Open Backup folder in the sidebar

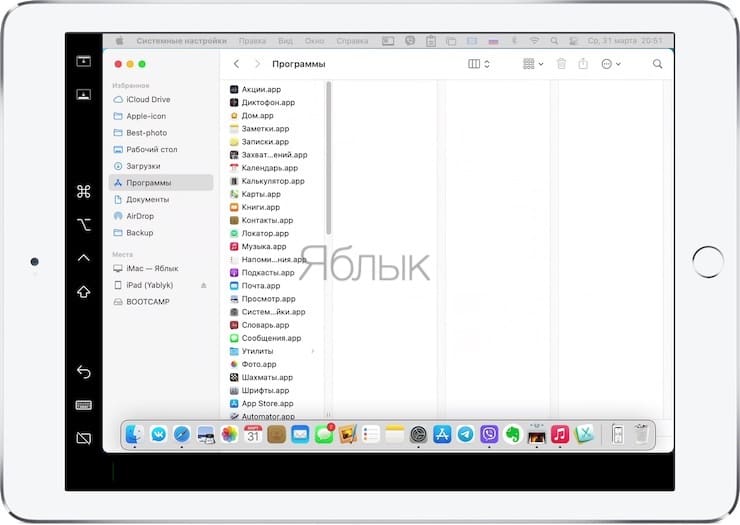click(x=161, y=233)
